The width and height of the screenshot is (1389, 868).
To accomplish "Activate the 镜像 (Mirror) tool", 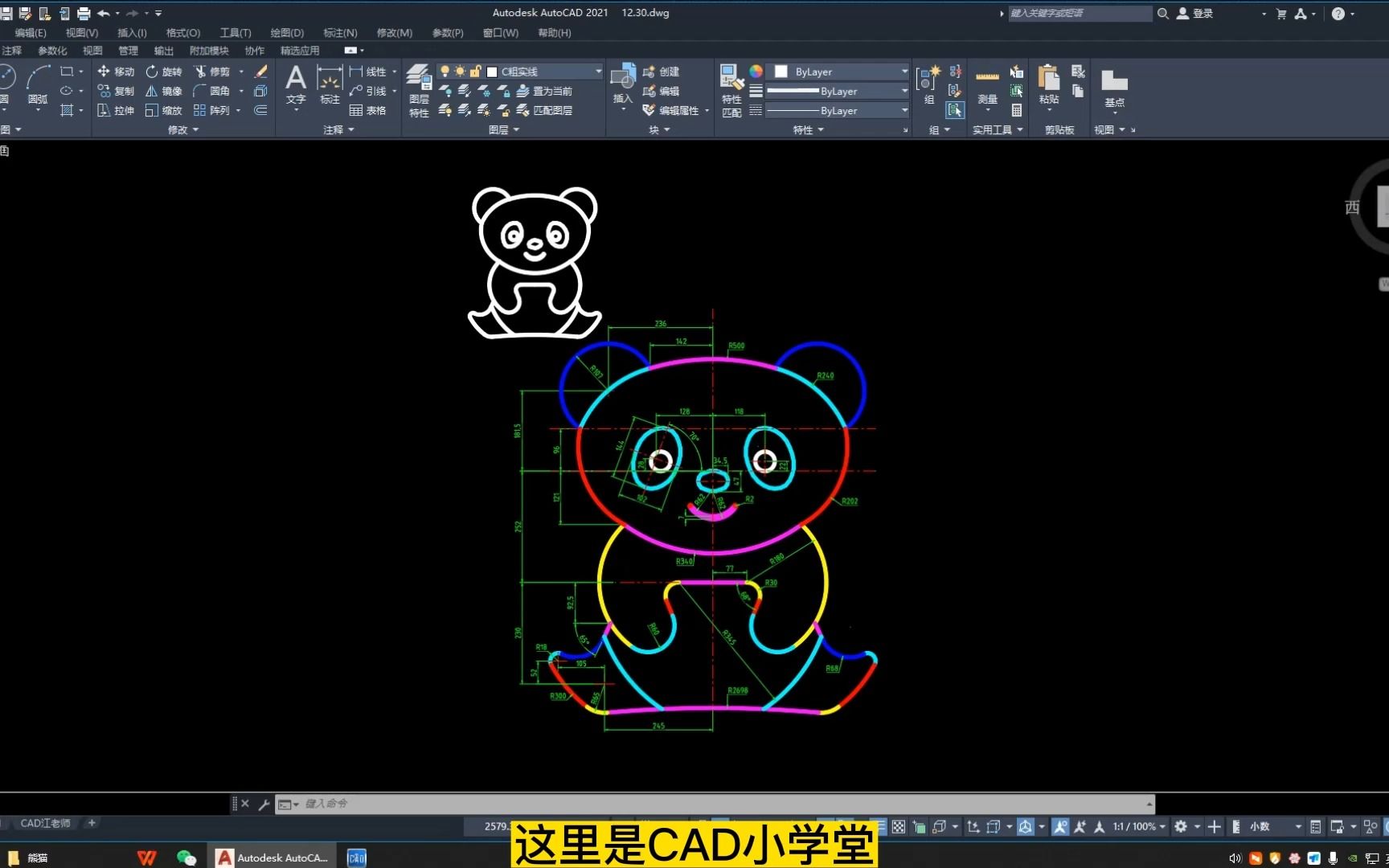I will [x=170, y=91].
